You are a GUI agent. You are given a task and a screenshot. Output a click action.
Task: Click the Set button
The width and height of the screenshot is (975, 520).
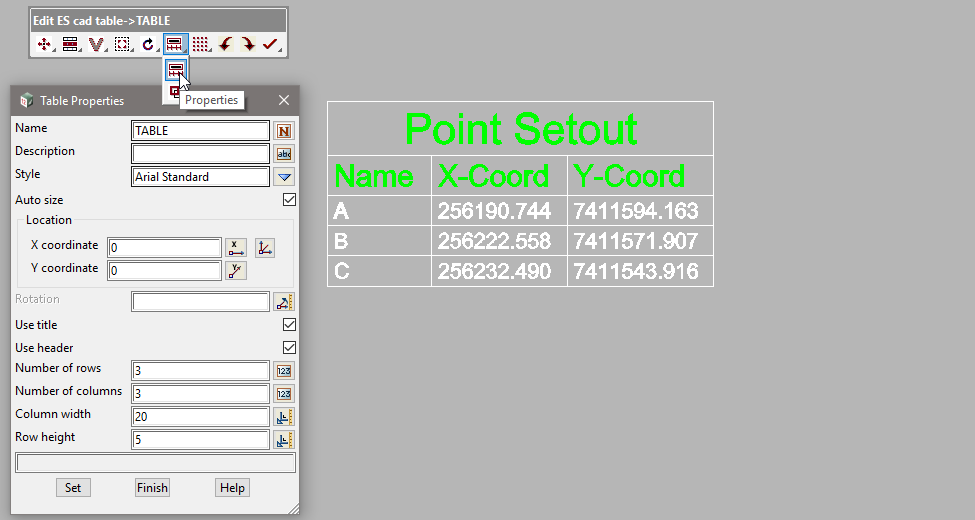(73, 488)
